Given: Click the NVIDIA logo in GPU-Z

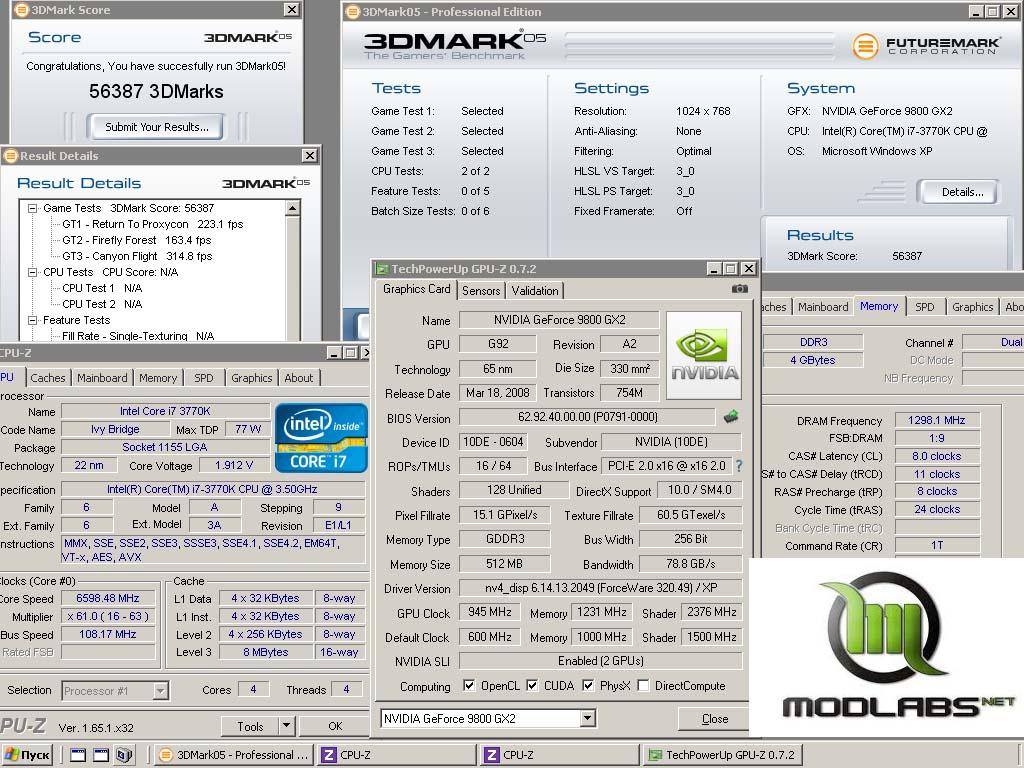Looking at the screenshot, I should [704, 355].
